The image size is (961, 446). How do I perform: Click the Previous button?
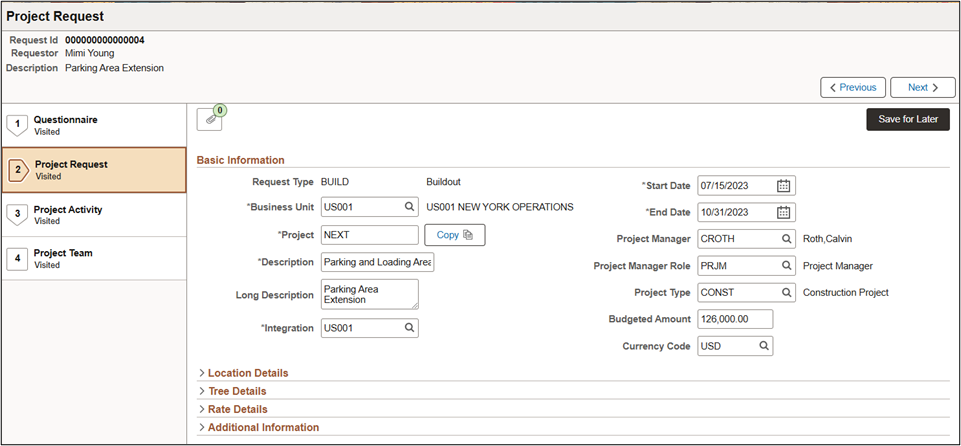853,88
